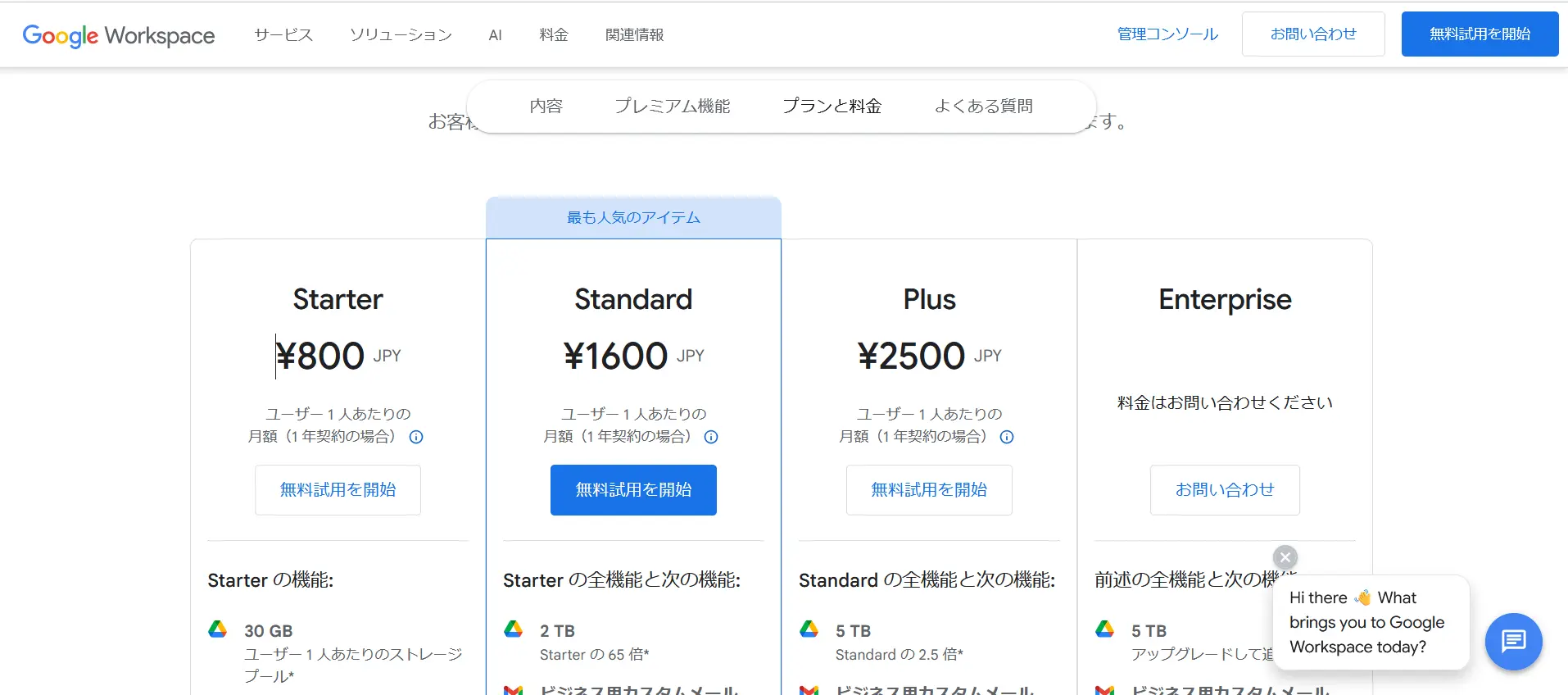Click the 最も人気のアイテム banner
The height and width of the screenshot is (695, 1568).
[633, 217]
